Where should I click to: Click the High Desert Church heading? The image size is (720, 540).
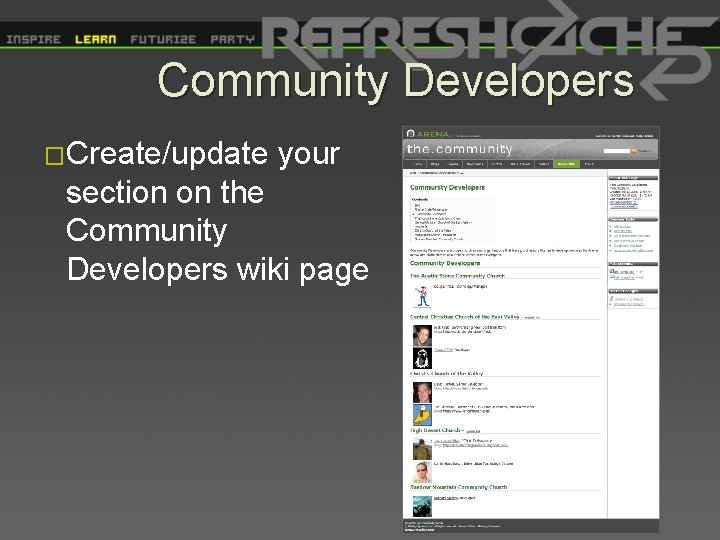pyautogui.click(x=435, y=430)
